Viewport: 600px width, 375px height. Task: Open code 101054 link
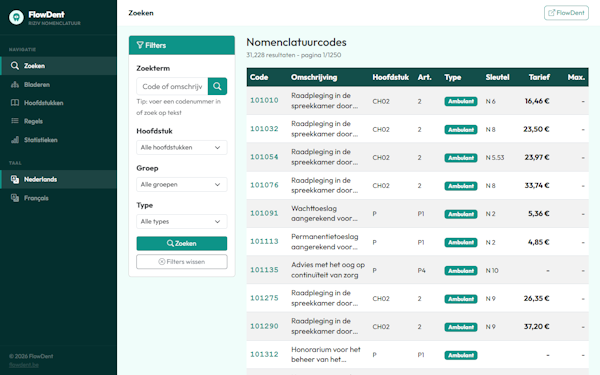(264, 157)
